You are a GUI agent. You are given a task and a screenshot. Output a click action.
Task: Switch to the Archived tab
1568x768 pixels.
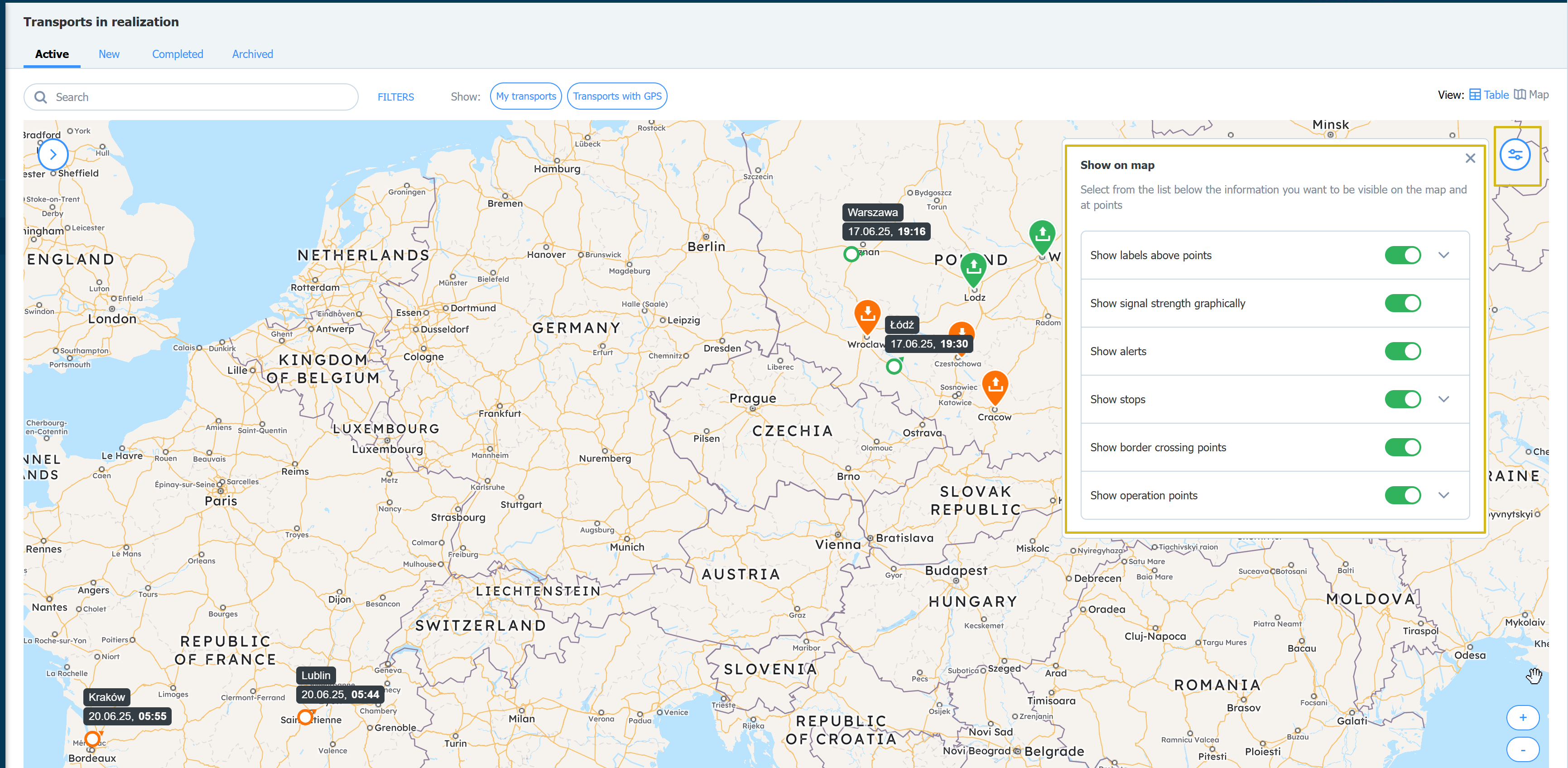tap(252, 54)
